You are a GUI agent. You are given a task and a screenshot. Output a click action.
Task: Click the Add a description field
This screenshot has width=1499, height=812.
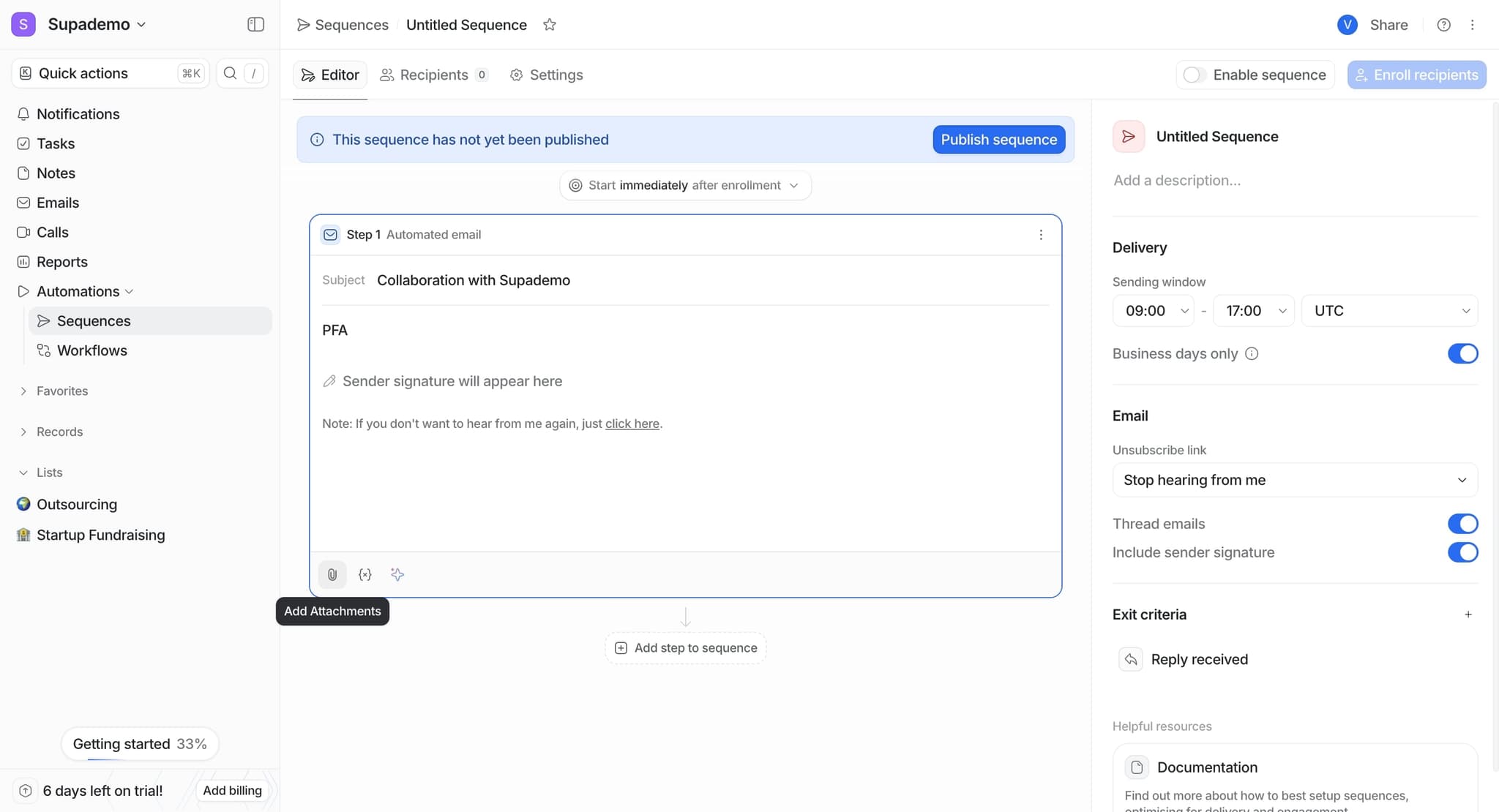coord(1177,180)
